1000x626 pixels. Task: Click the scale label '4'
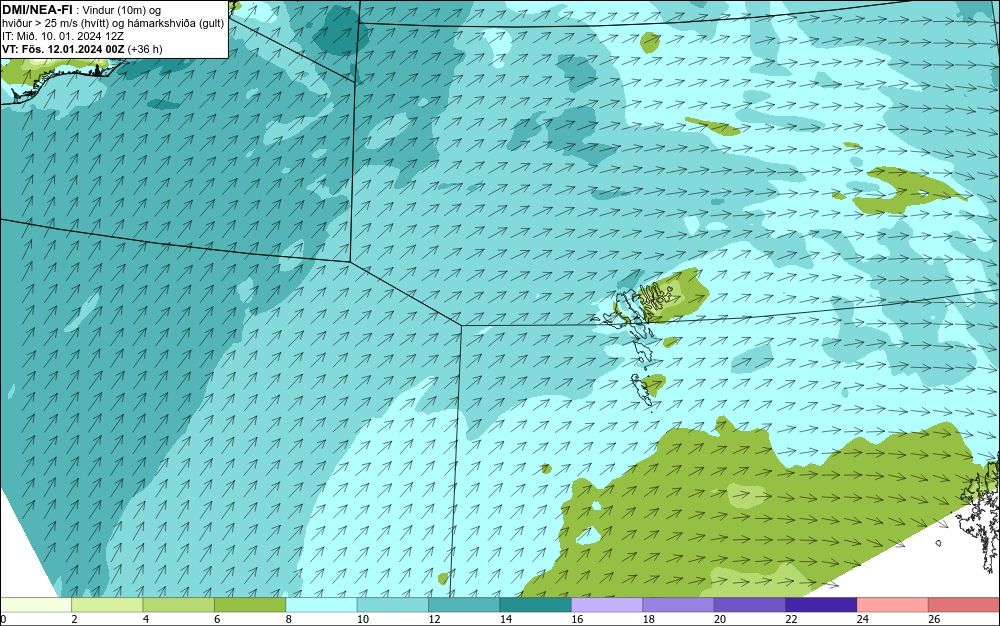(x=146, y=619)
